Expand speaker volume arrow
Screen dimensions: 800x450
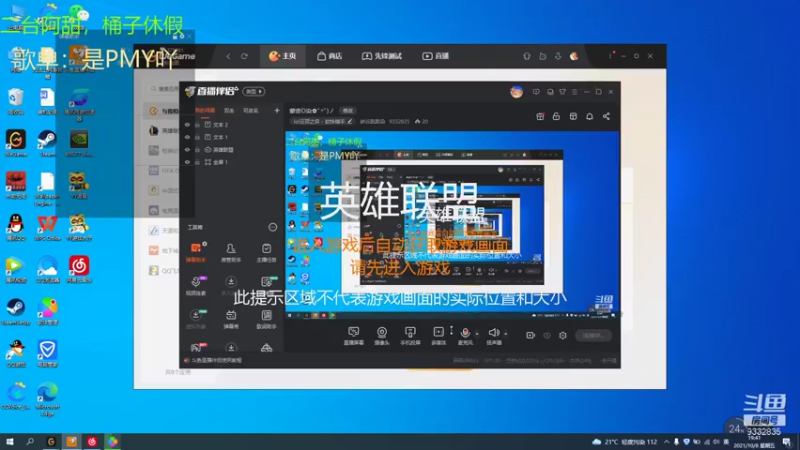[x=506, y=334]
